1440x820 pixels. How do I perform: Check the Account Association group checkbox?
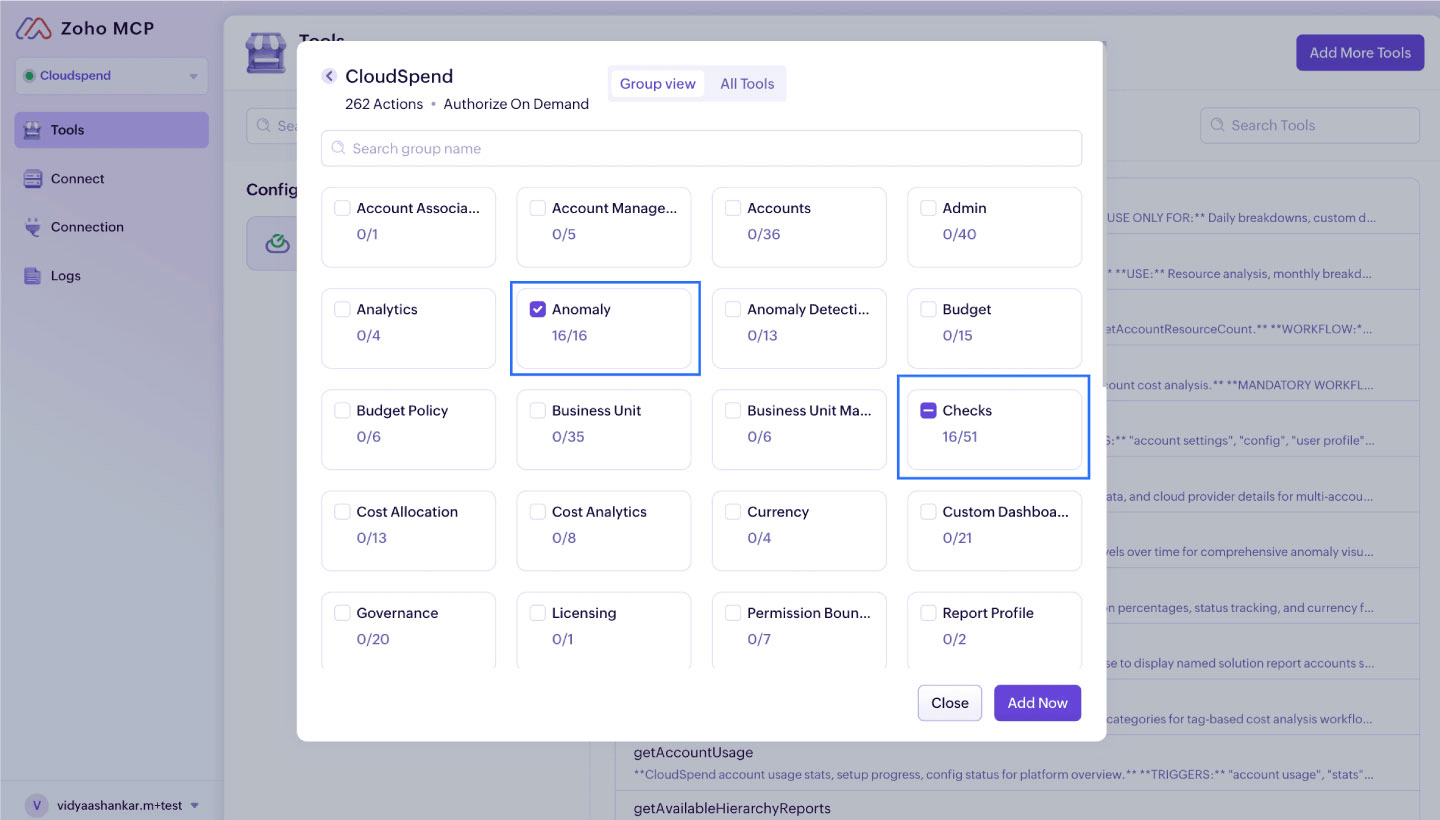[342, 208]
